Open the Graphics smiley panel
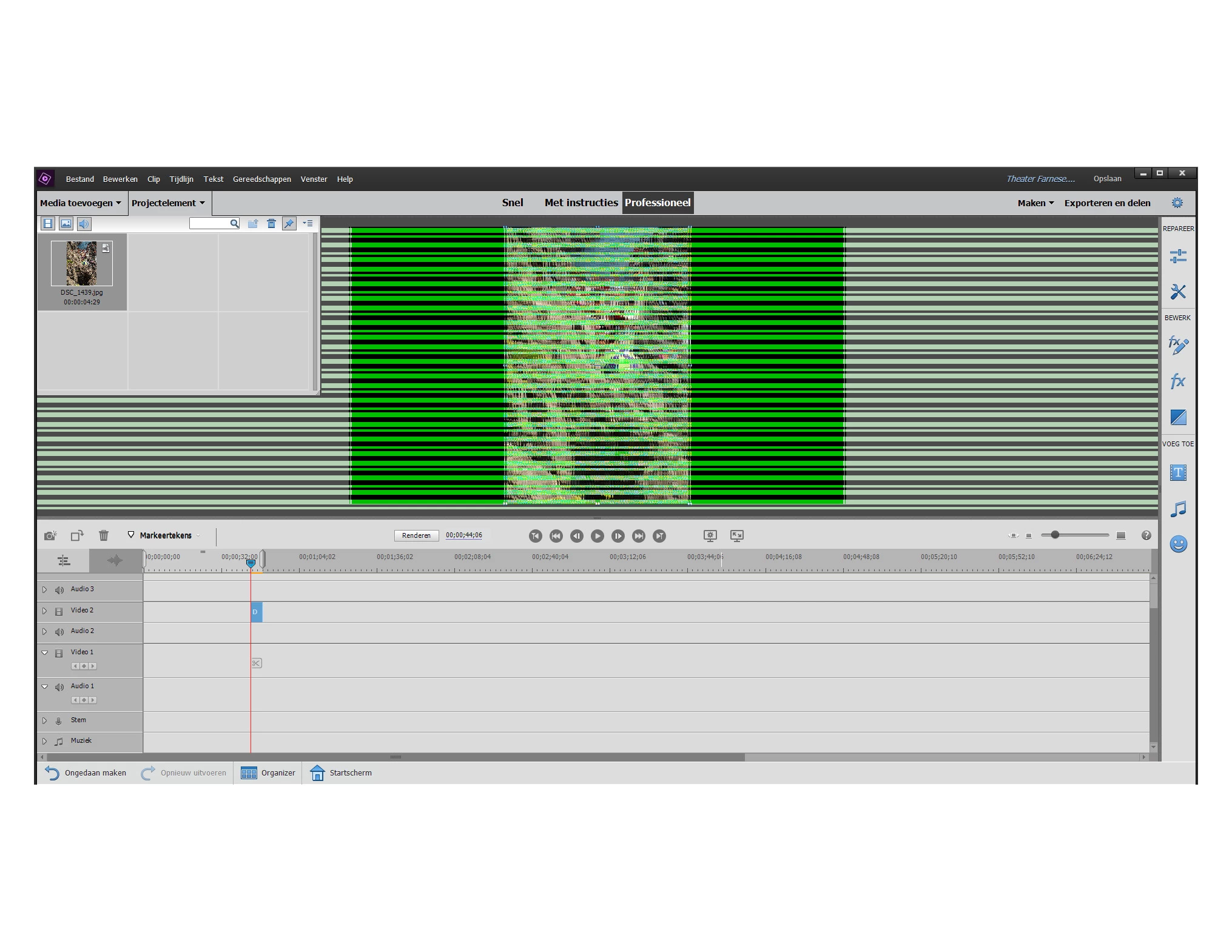 pos(1177,544)
